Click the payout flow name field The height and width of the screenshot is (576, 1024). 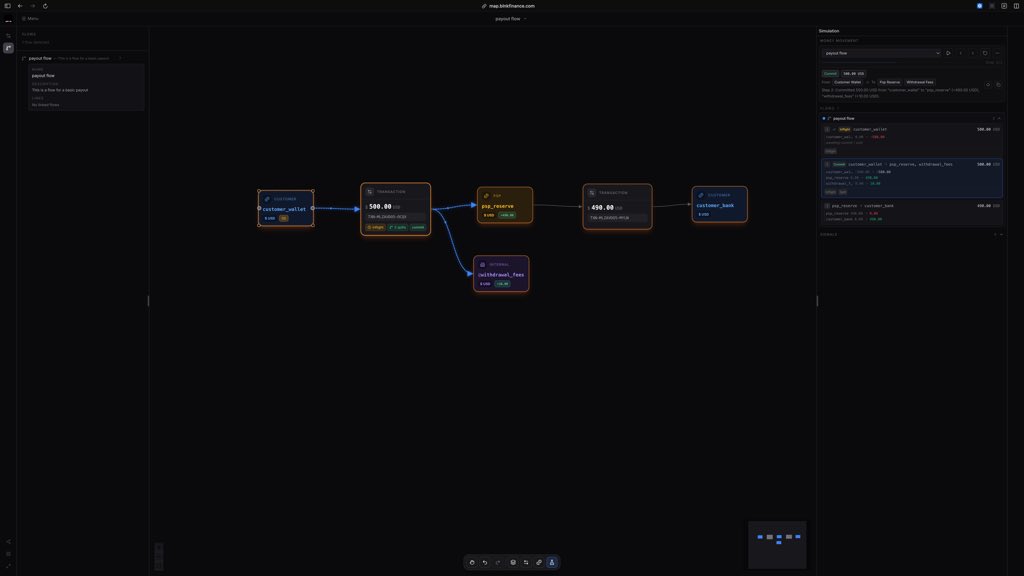pyautogui.click(x=43, y=76)
